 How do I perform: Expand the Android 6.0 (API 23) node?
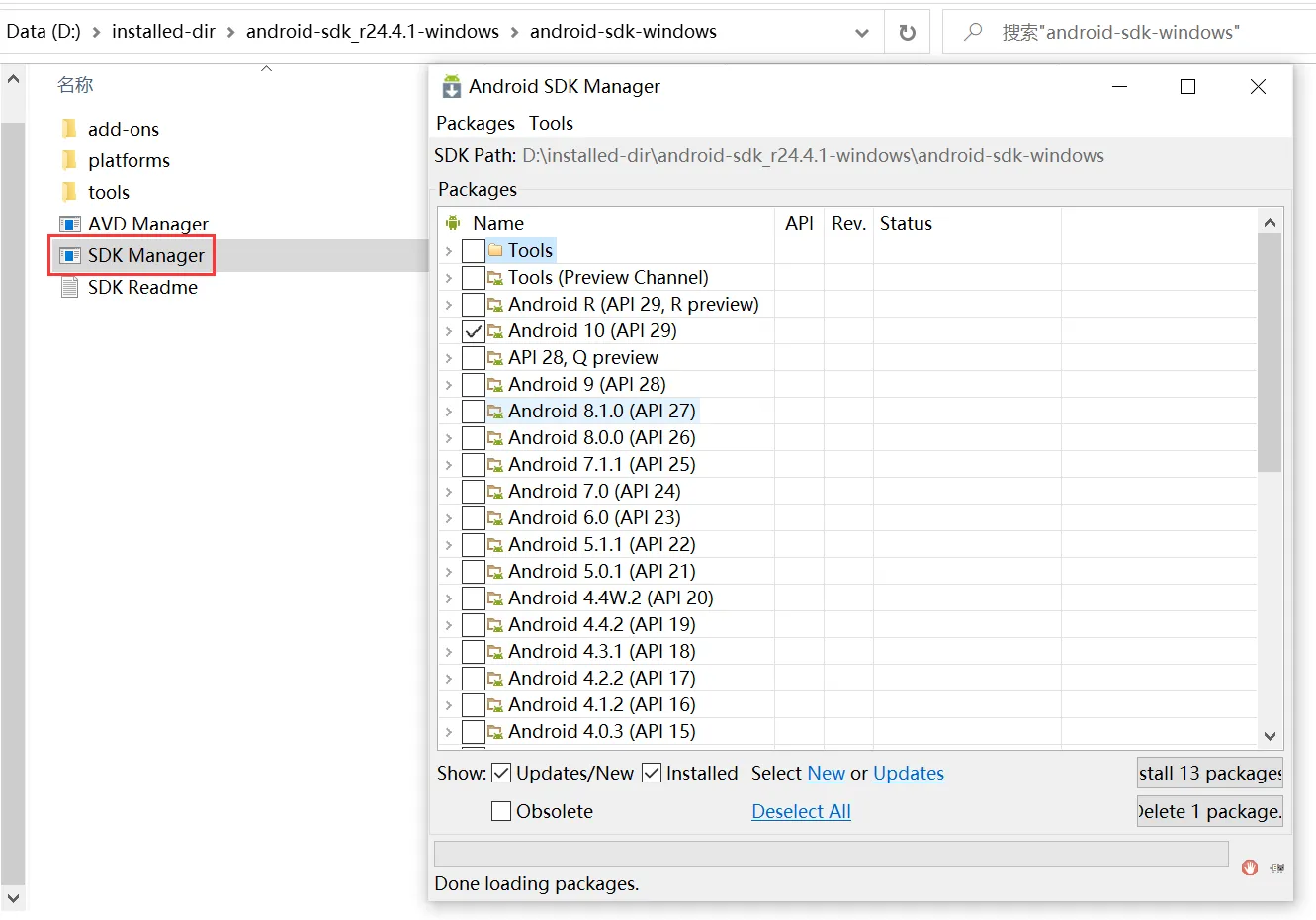point(449,518)
